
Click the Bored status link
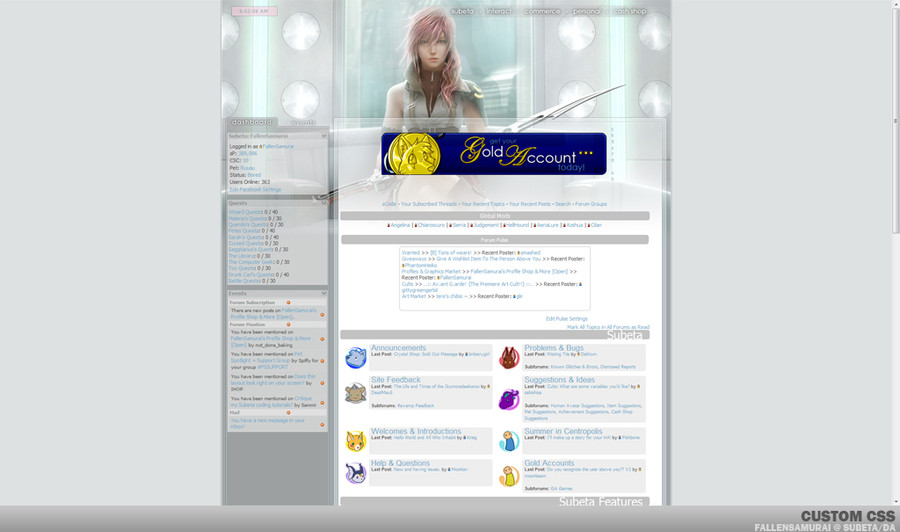click(x=254, y=175)
